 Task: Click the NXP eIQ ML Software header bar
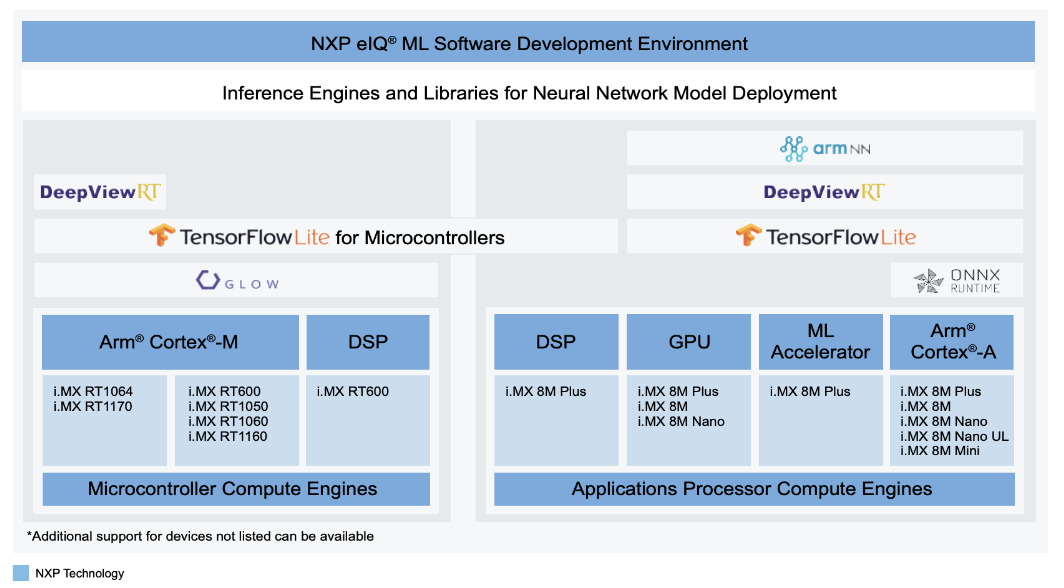pos(528,43)
